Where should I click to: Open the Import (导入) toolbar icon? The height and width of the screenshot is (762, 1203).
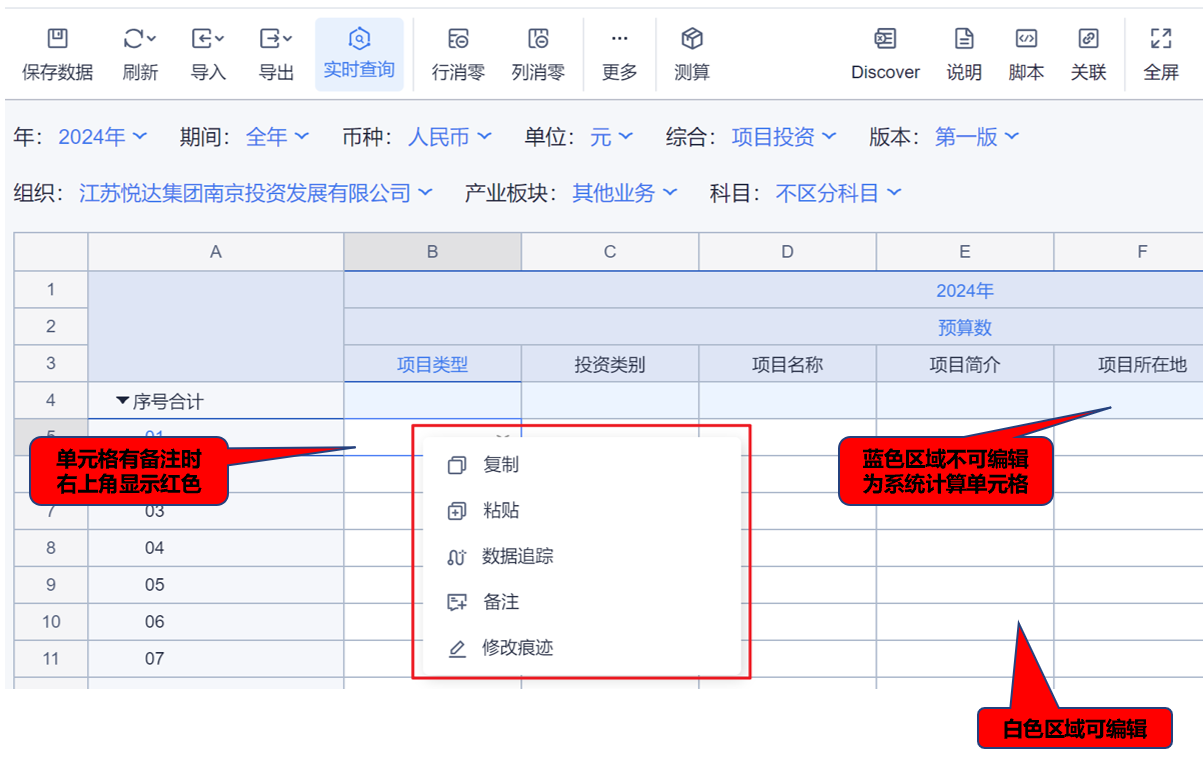pos(208,40)
